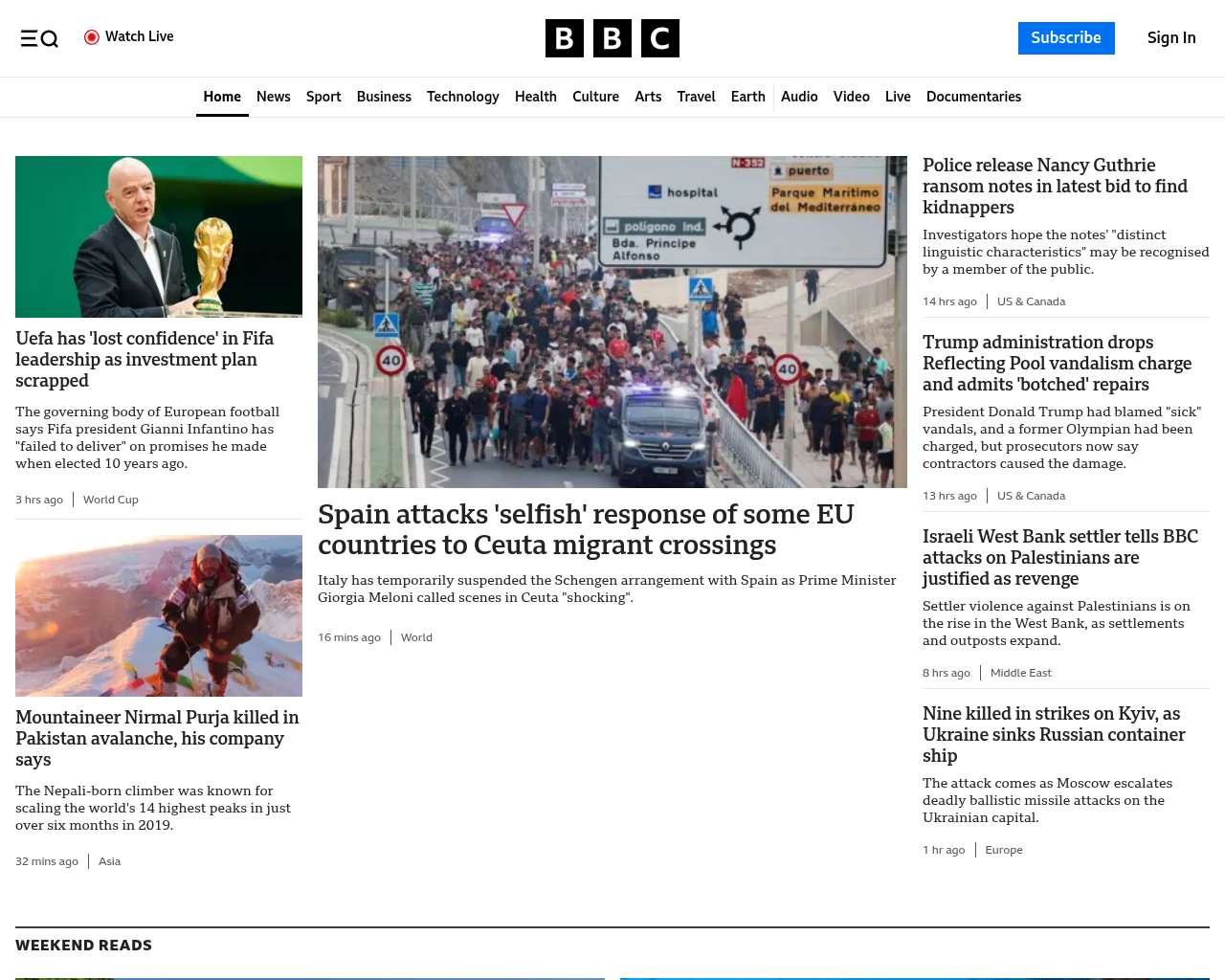Open the Documentaries section
The height and width of the screenshot is (980, 1225).
(x=973, y=97)
